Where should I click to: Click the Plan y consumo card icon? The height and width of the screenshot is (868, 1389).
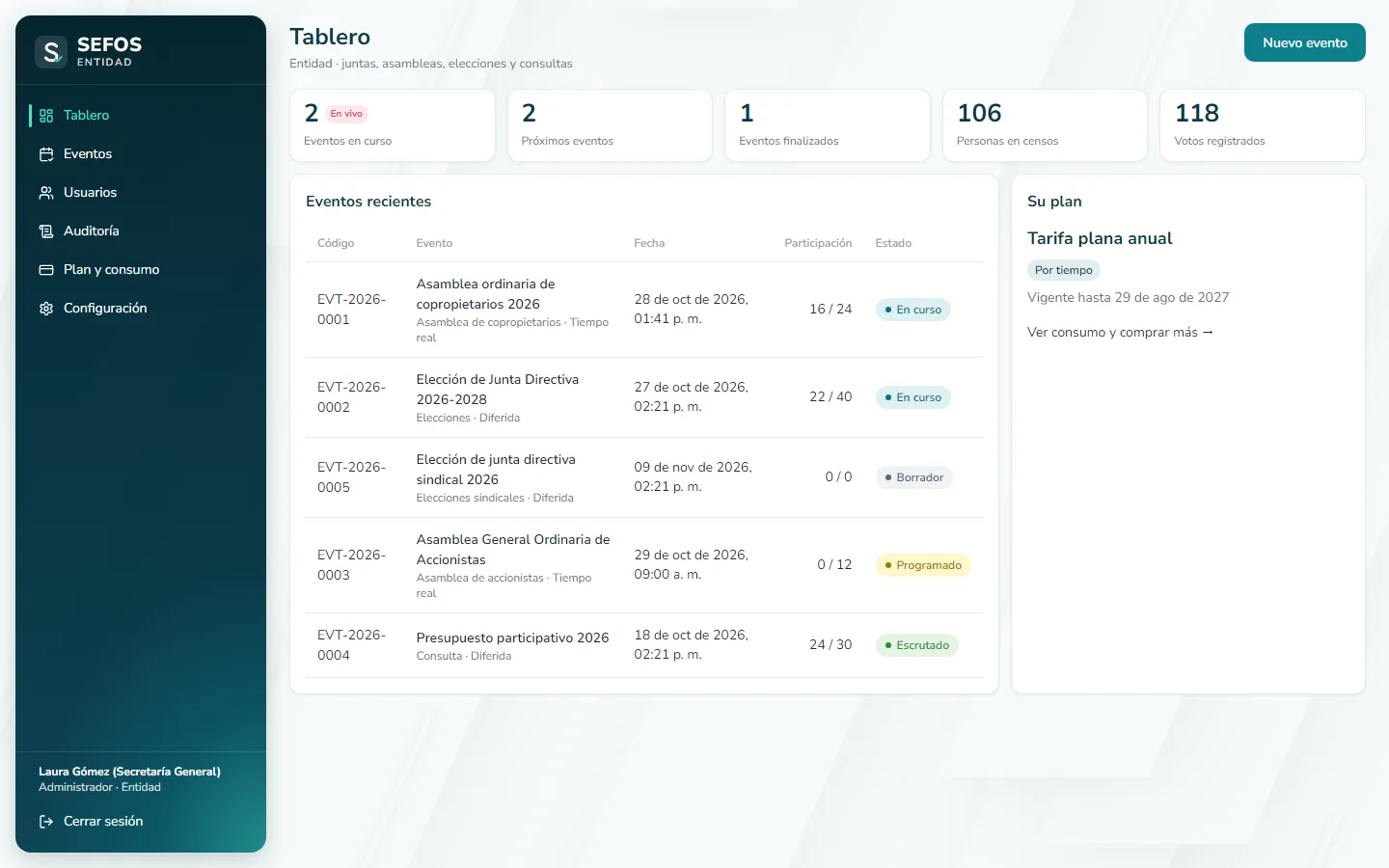(46, 270)
